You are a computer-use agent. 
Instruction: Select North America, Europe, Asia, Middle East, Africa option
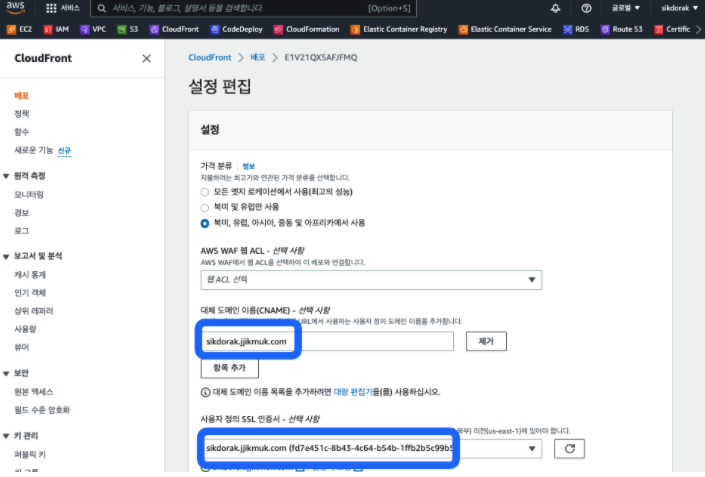tap(205, 223)
